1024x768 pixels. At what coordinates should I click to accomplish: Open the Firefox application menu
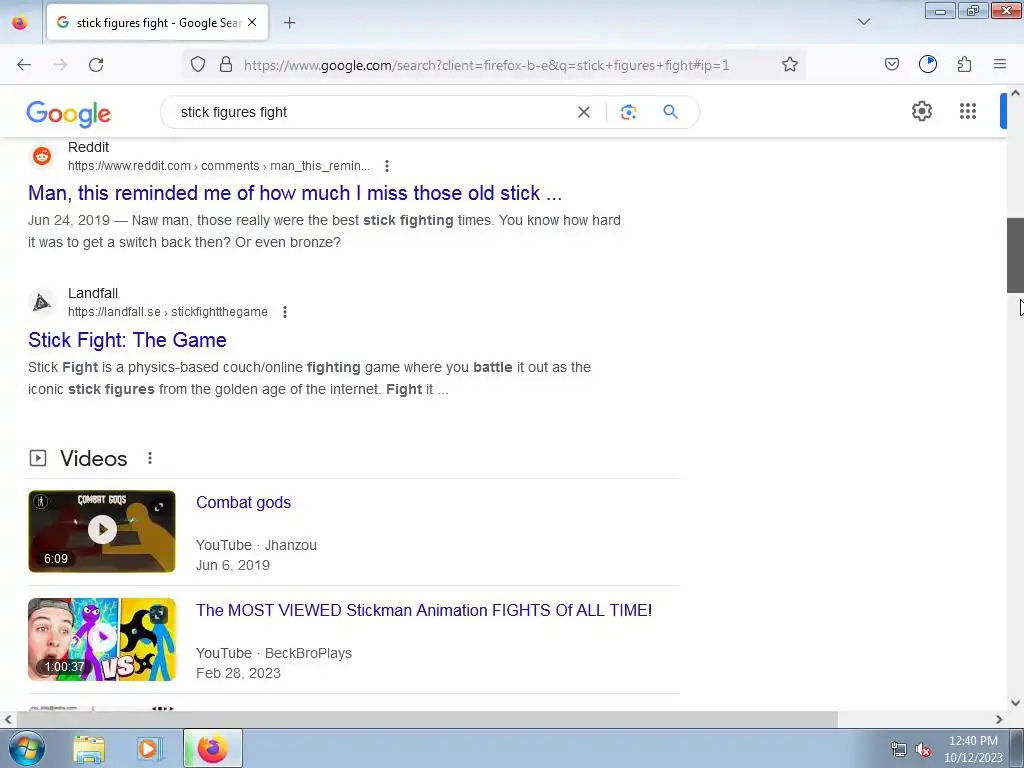[1000, 65]
